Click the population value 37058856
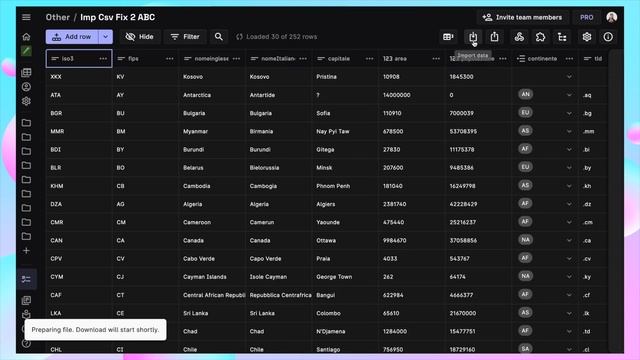 (478, 240)
